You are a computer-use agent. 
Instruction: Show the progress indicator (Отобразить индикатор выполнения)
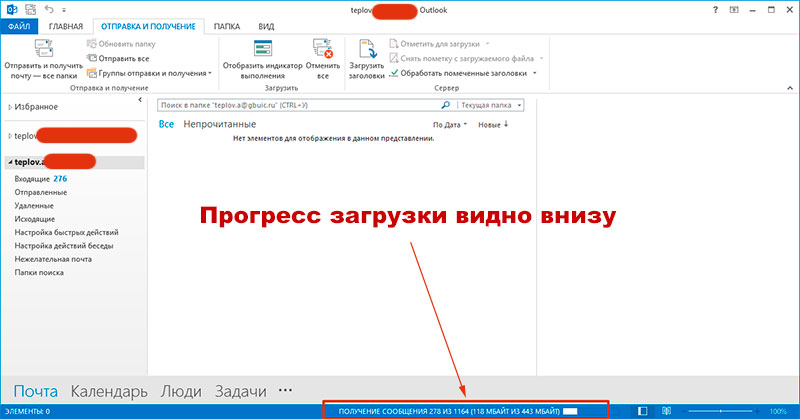point(264,50)
